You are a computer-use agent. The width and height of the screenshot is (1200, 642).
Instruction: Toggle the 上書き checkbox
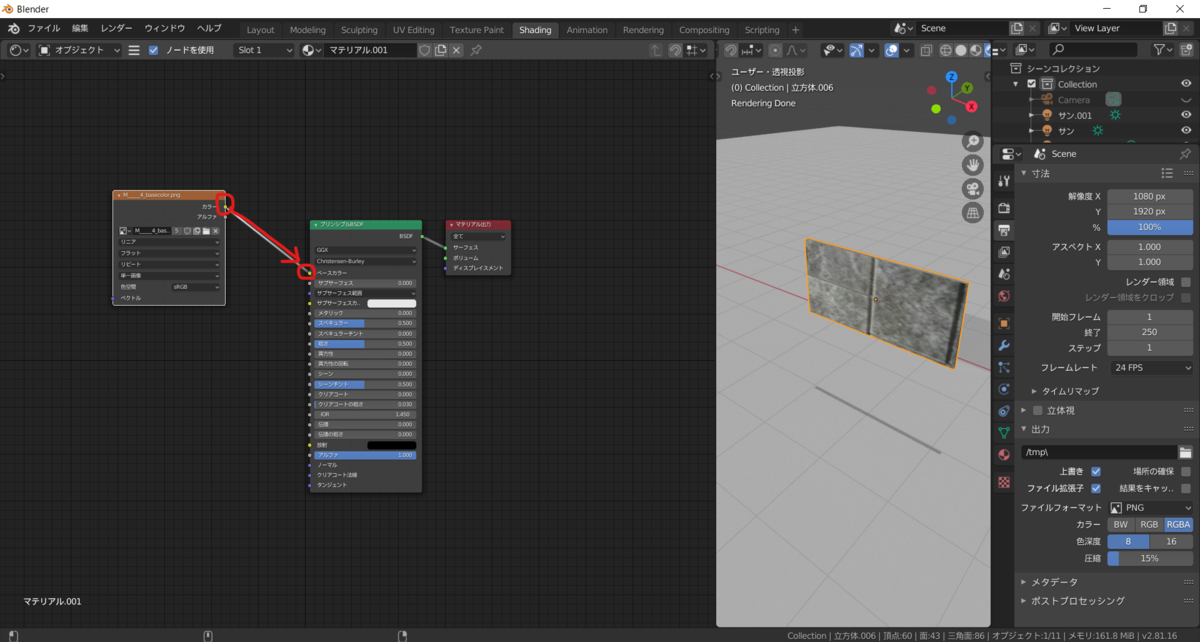point(1096,471)
